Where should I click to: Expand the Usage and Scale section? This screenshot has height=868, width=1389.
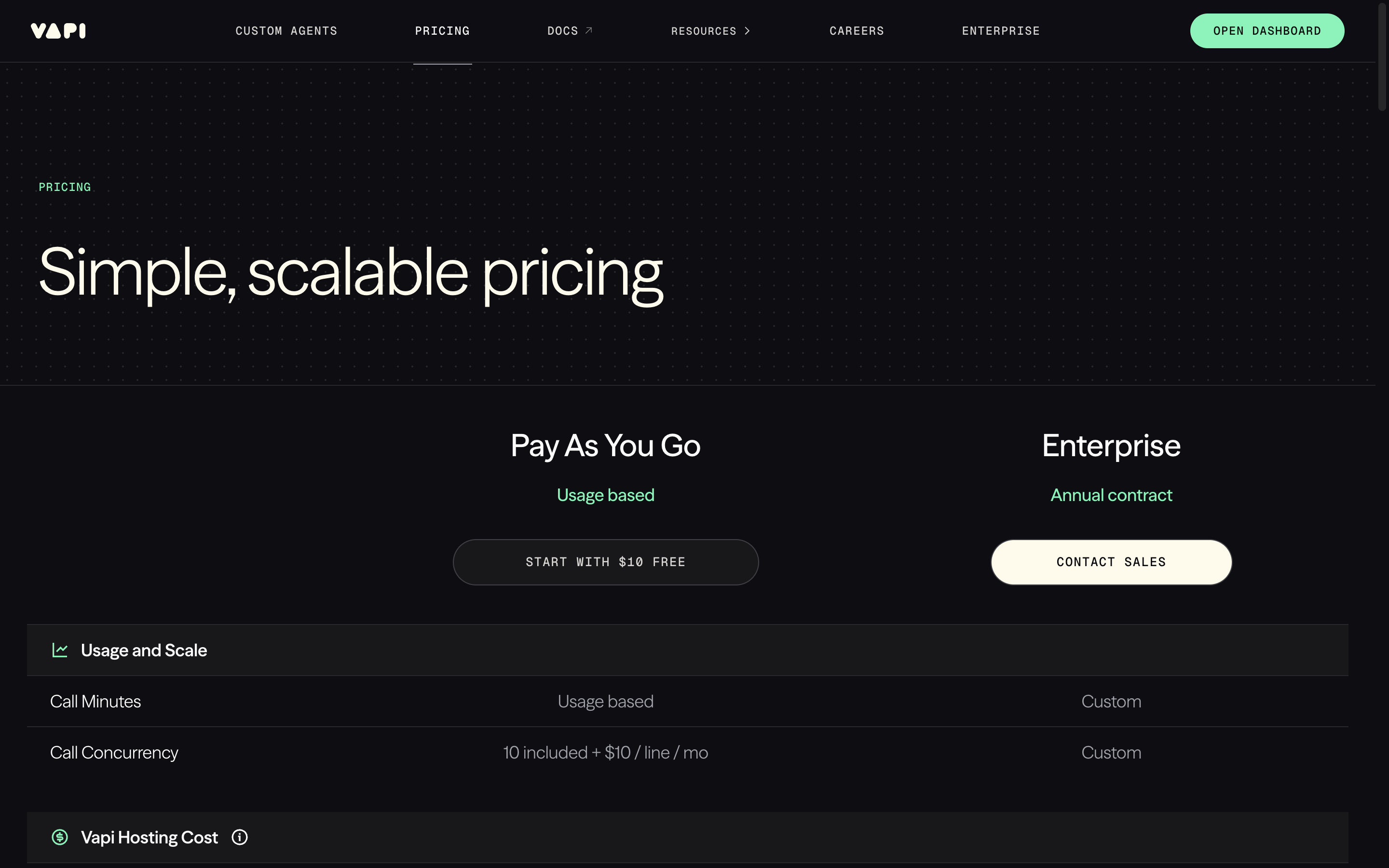[x=144, y=650]
